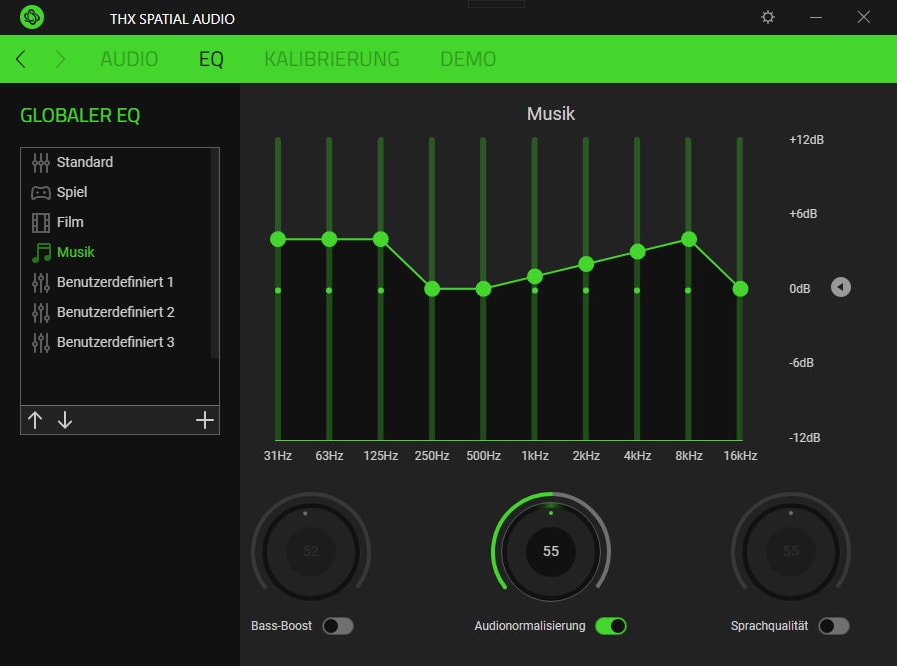Click the 500Hz band slider handle

[483, 289]
